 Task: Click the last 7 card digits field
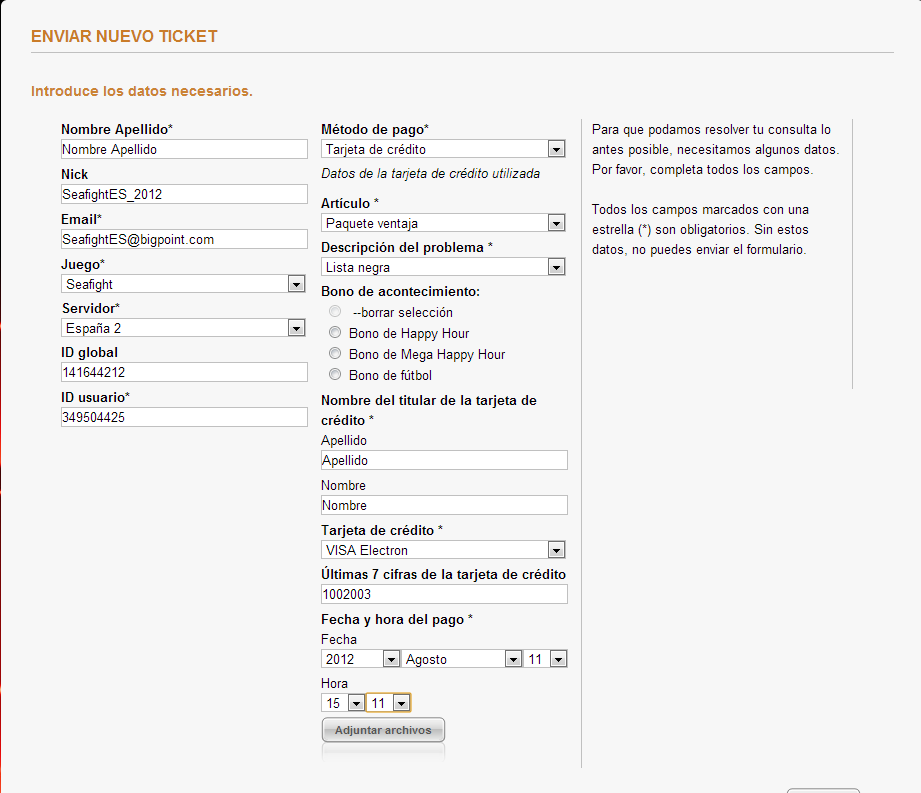tap(444, 594)
